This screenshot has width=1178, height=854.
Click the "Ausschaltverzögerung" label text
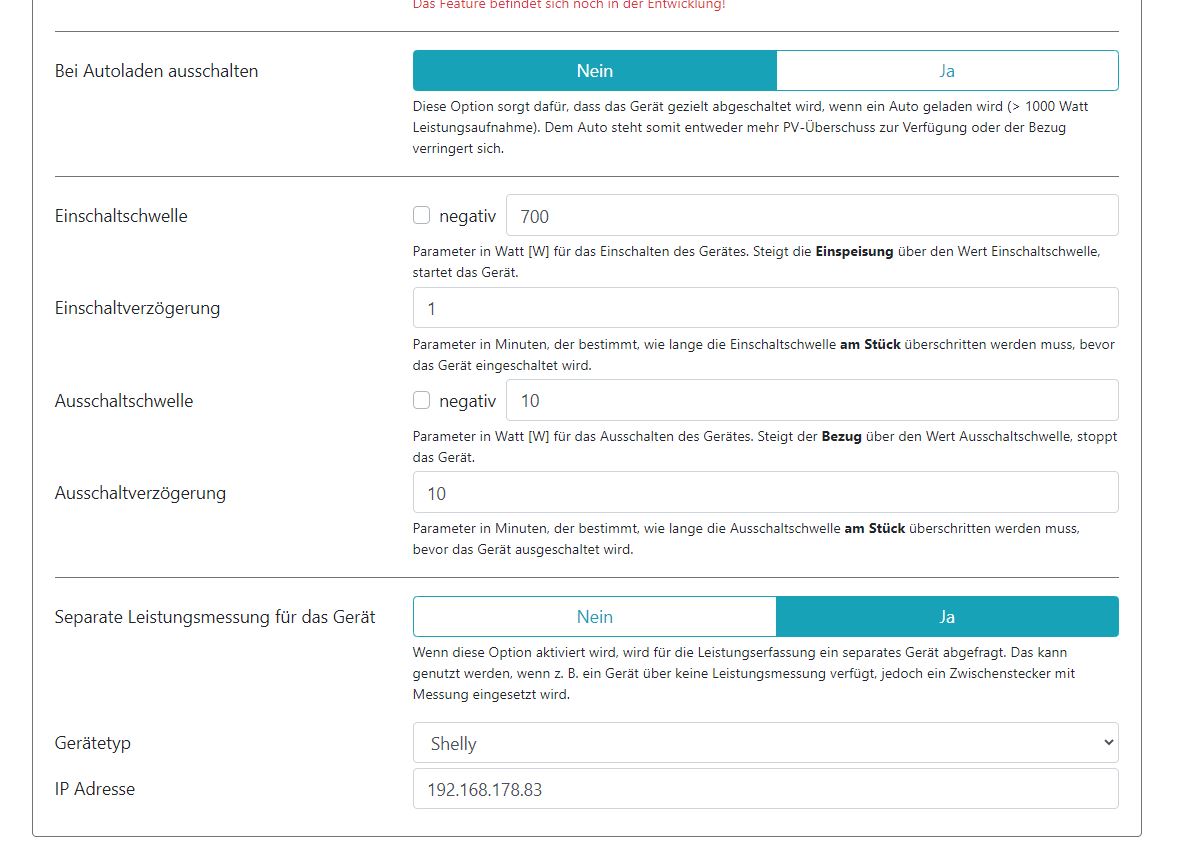(x=140, y=493)
